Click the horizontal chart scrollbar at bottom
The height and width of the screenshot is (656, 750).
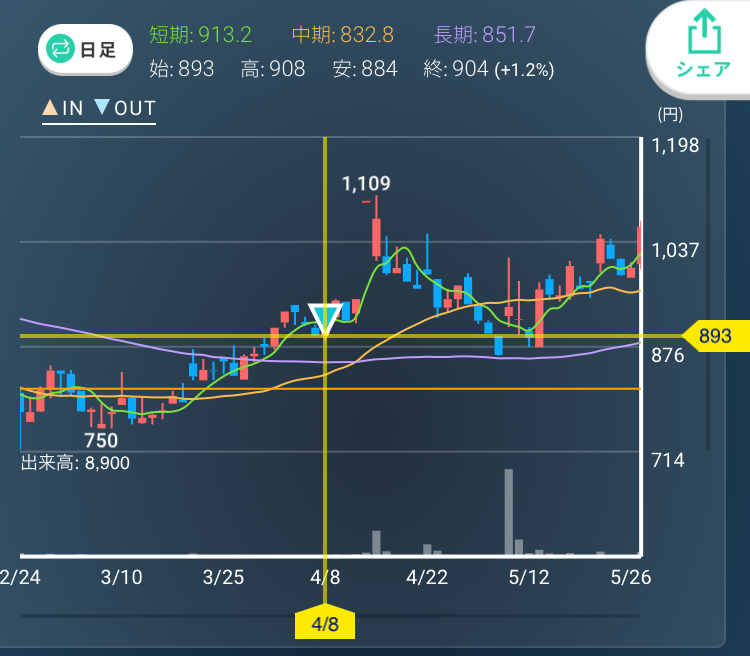point(330,616)
